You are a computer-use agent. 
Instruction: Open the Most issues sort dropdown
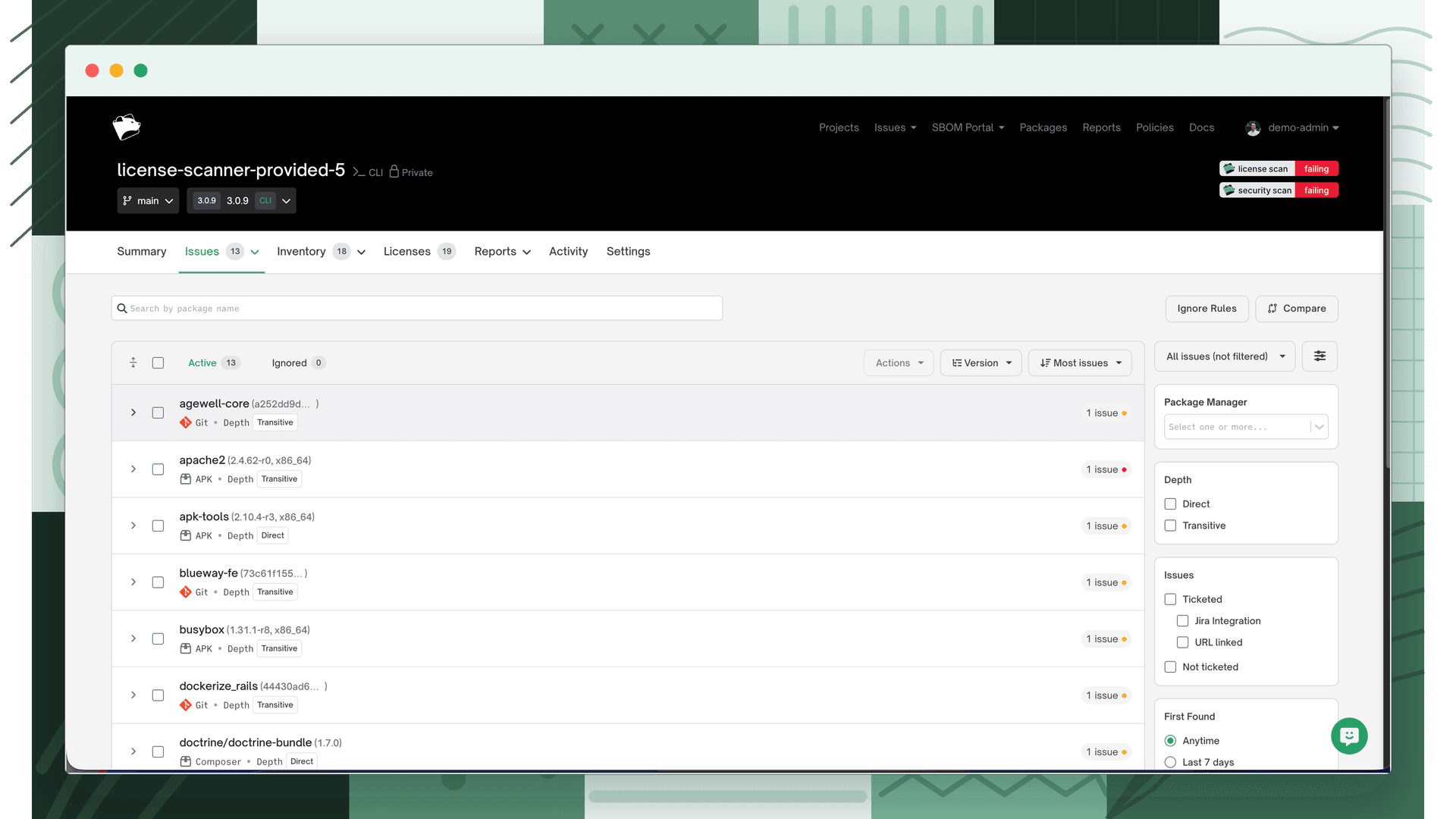tap(1080, 363)
